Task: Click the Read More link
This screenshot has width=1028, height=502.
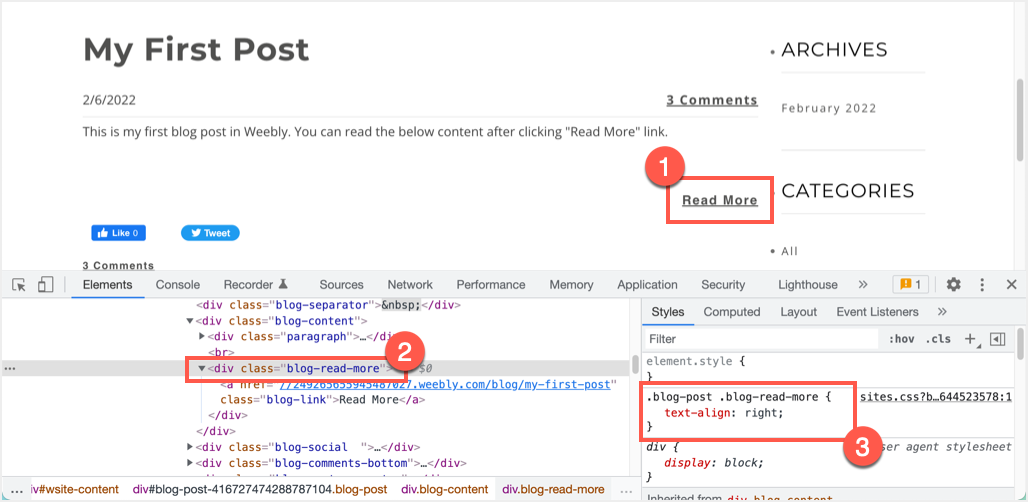Action: pyautogui.click(x=719, y=200)
